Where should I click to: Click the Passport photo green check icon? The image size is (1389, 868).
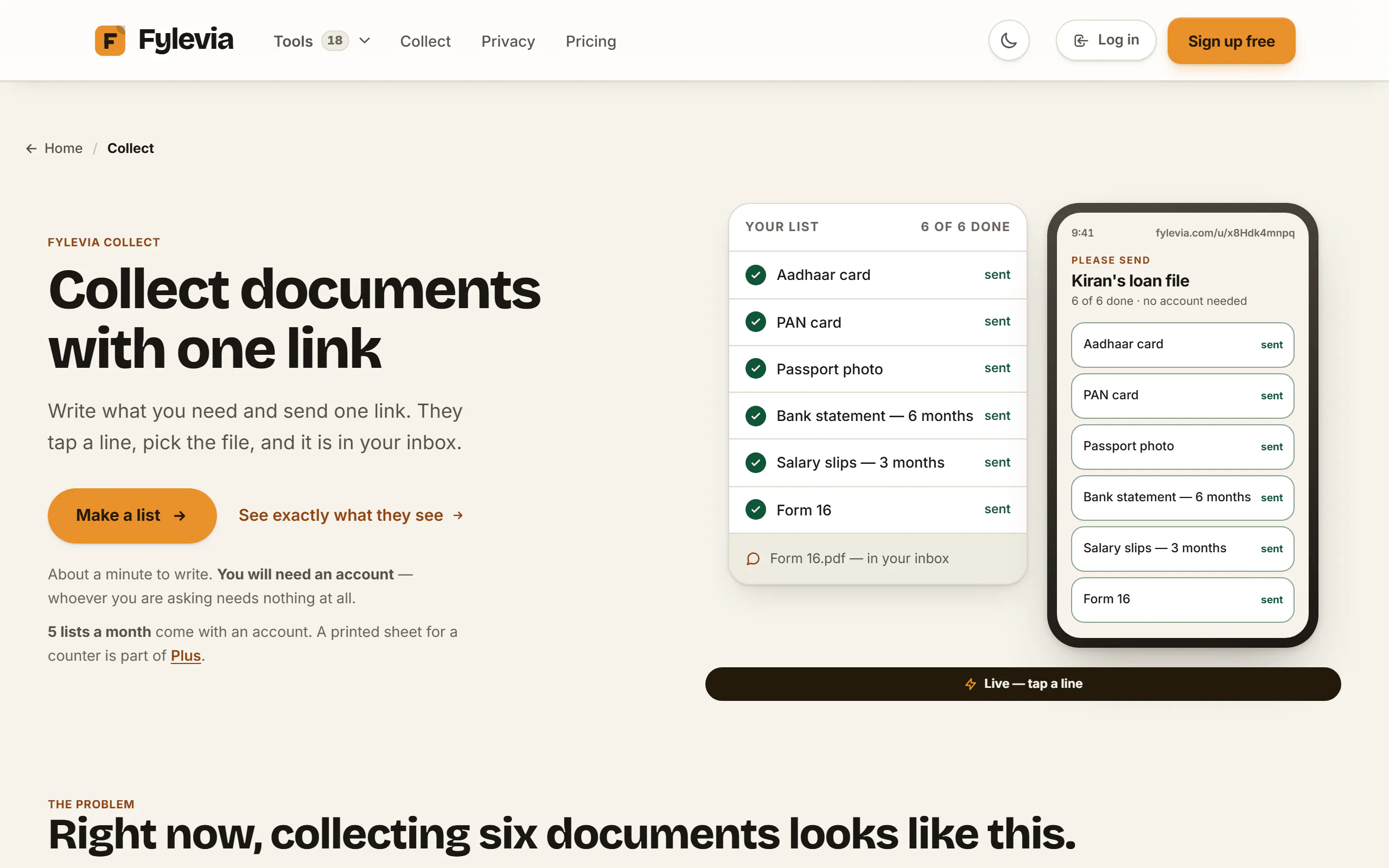(755, 368)
